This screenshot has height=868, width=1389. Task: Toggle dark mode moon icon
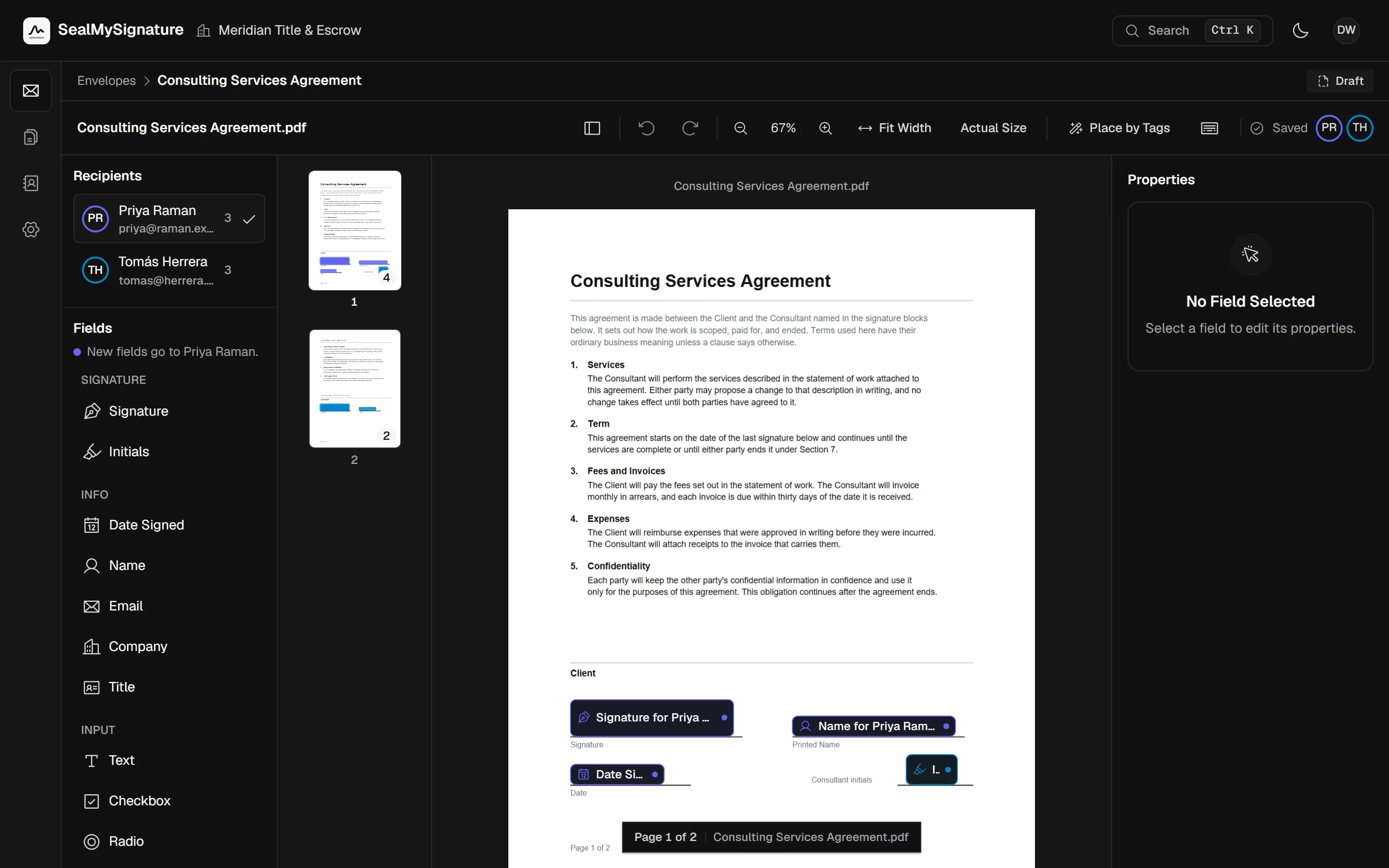coord(1301,30)
